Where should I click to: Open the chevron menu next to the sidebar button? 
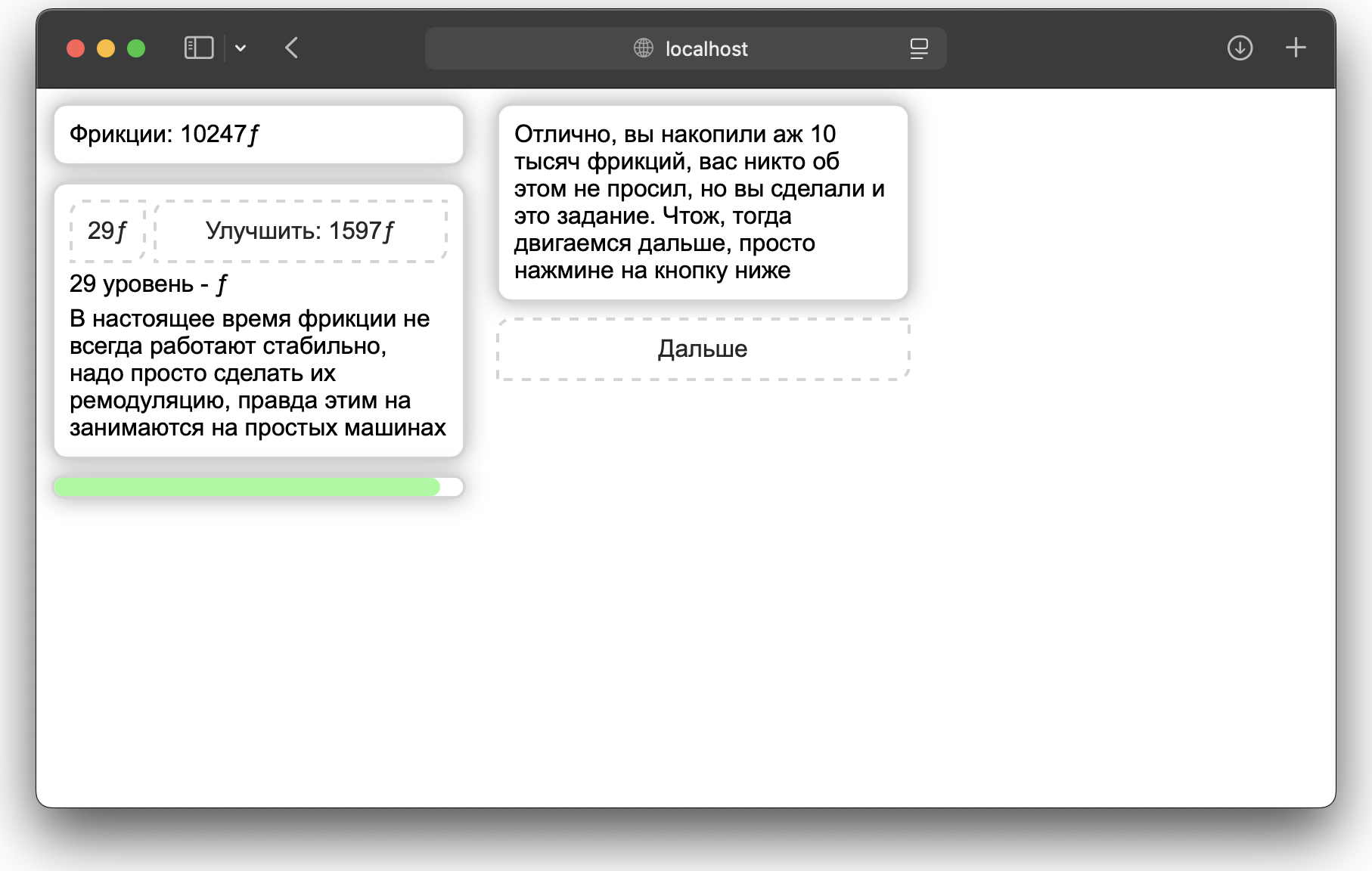(x=241, y=48)
